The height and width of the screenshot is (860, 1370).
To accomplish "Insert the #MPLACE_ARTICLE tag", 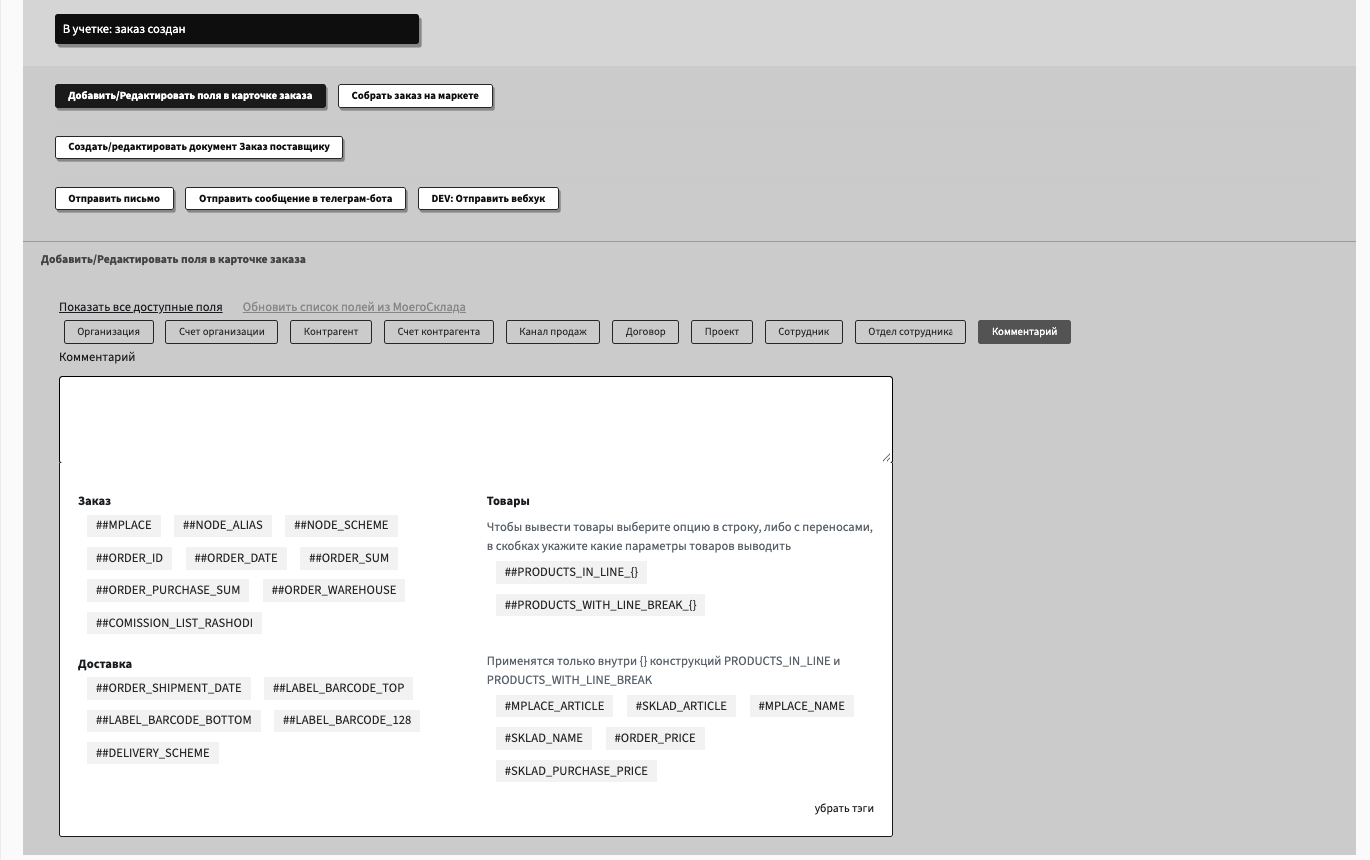I will point(554,706).
